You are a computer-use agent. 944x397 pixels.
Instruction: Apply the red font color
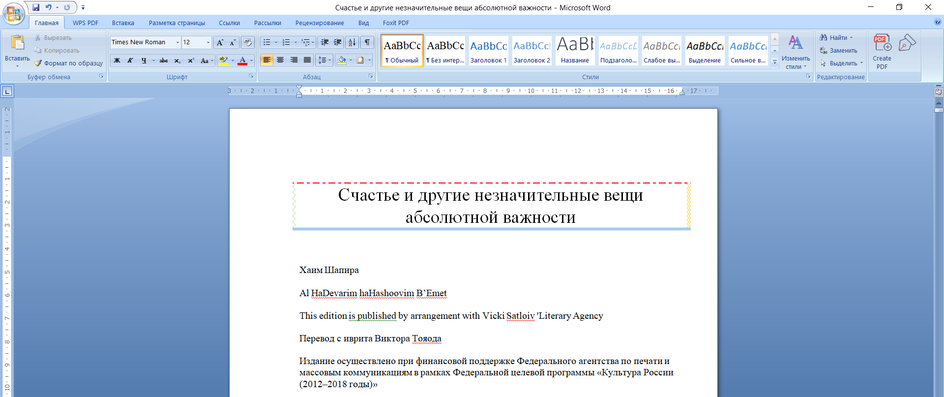pos(243,60)
